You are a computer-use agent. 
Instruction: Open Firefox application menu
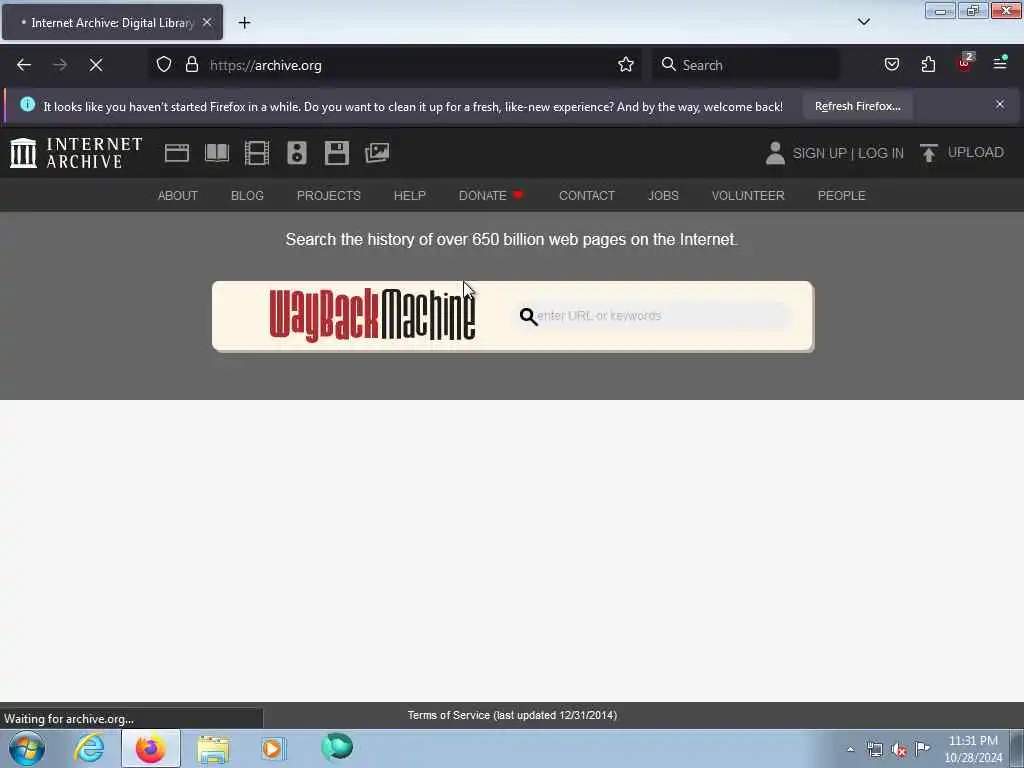pyautogui.click(x=1000, y=63)
